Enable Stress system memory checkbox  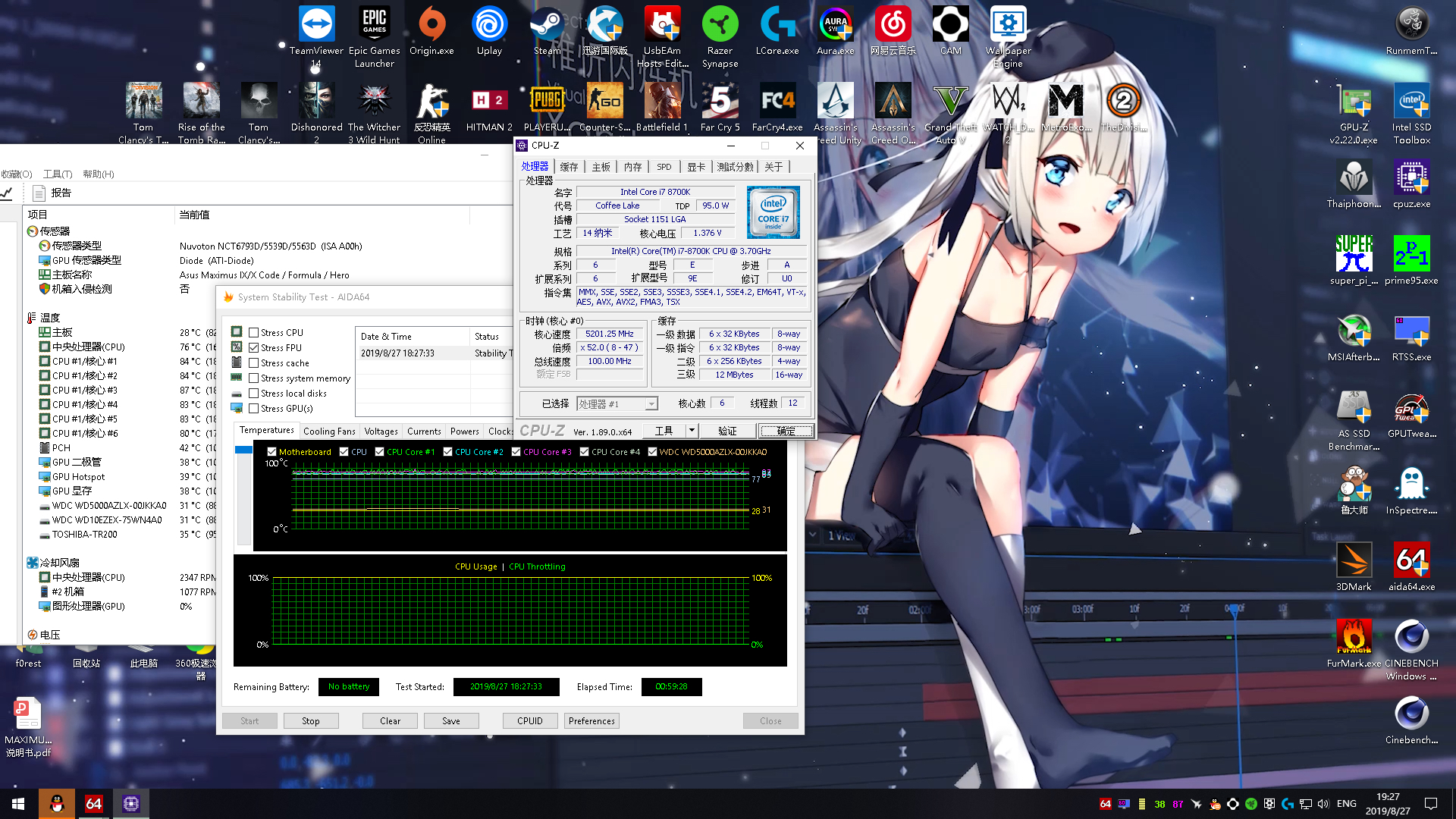click(x=254, y=378)
